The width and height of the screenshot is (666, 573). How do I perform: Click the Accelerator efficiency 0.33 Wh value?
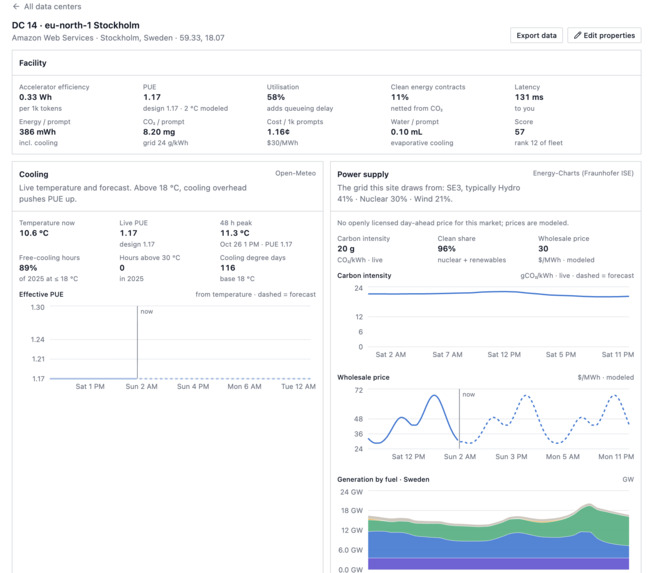35,97
